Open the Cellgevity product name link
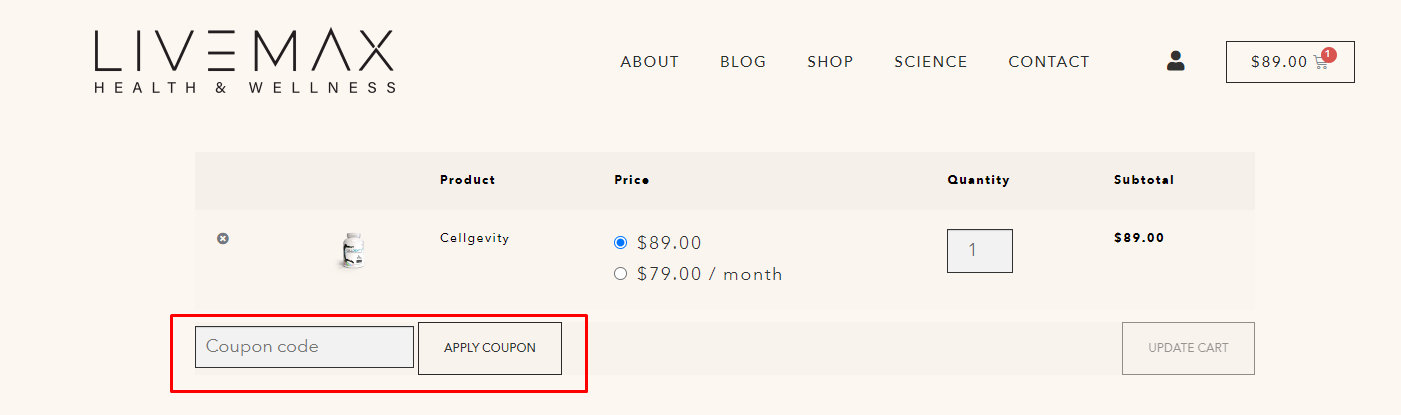Screen dimensions: 1401x415 [x=475, y=238]
